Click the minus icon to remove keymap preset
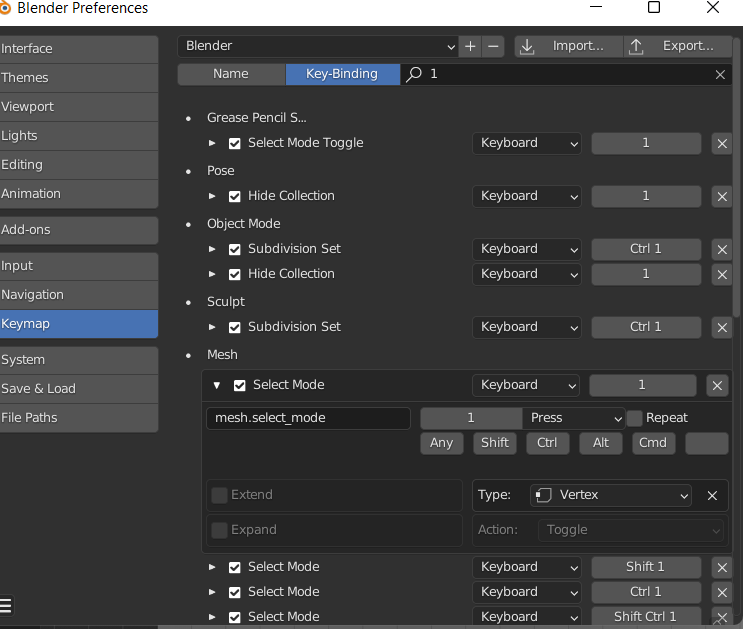This screenshot has width=743, height=629. (493, 46)
